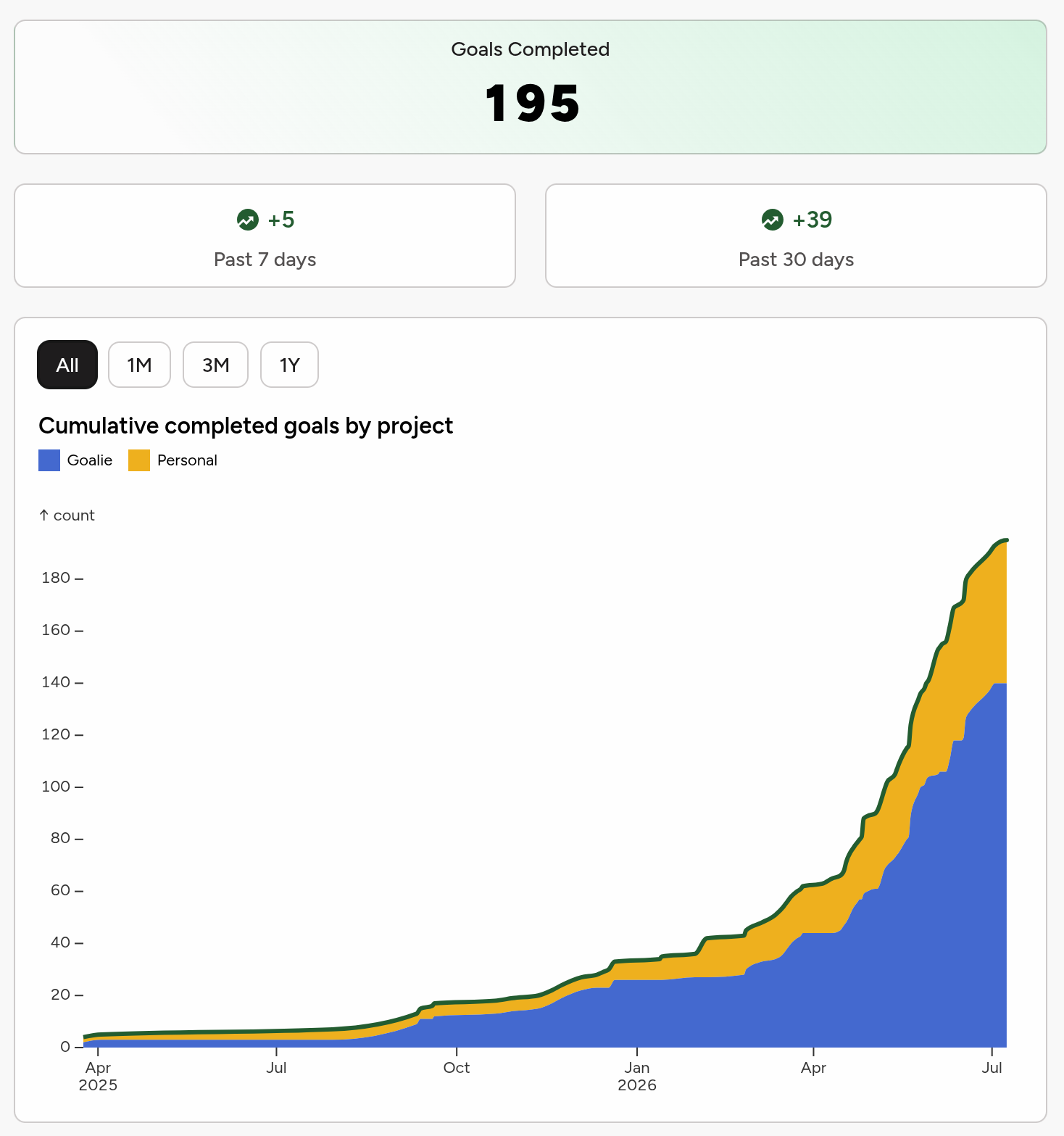Click the yellow Personal legend swatch
This screenshot has height=1136, width=1064.
tap(139, 460)
